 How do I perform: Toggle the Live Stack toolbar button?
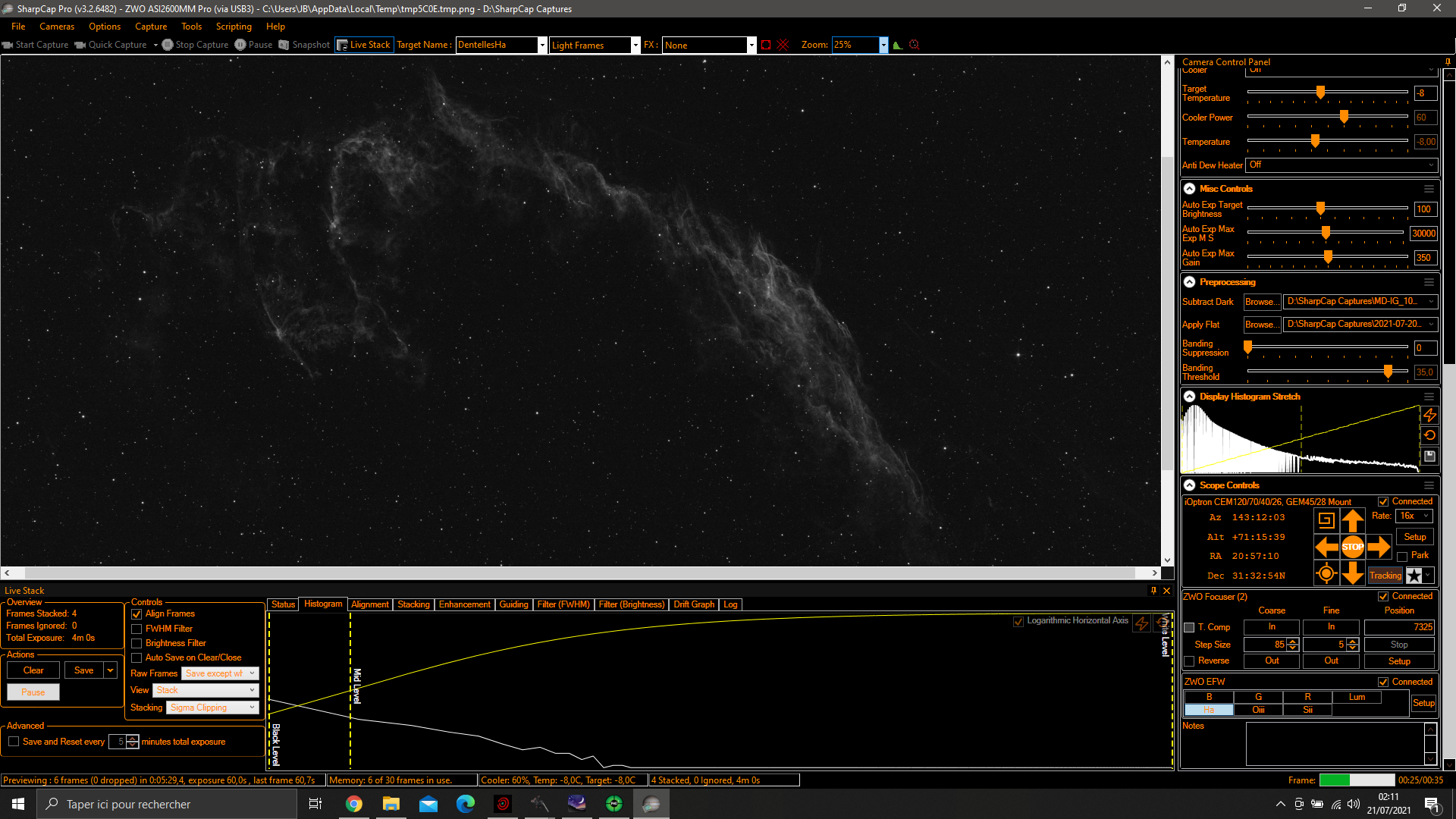tap(363, 45)
